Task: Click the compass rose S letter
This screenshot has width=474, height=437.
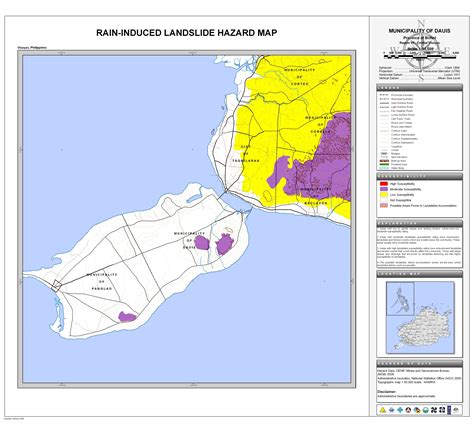Action: [421, 79]
